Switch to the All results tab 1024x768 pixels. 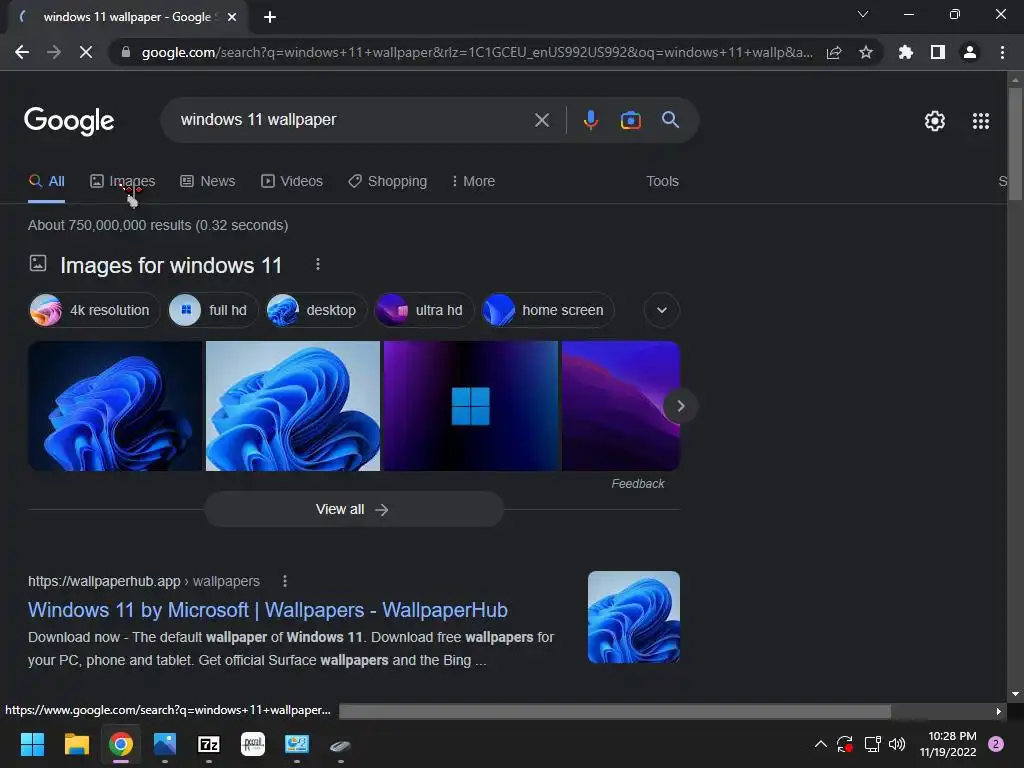tap(46, 181)
